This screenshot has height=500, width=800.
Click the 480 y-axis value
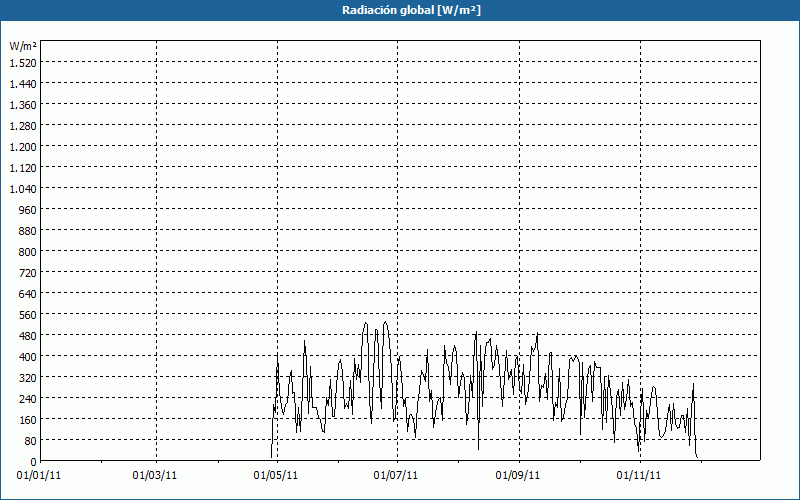(x=29, y=336)
